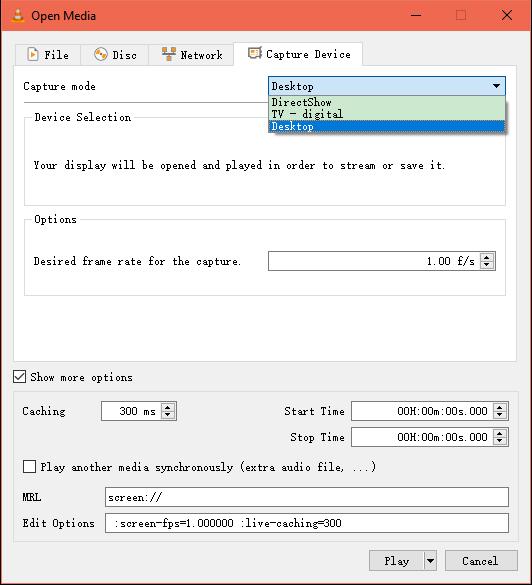
Task: Click the Disc tab icon
Action: tap(101, 54)
